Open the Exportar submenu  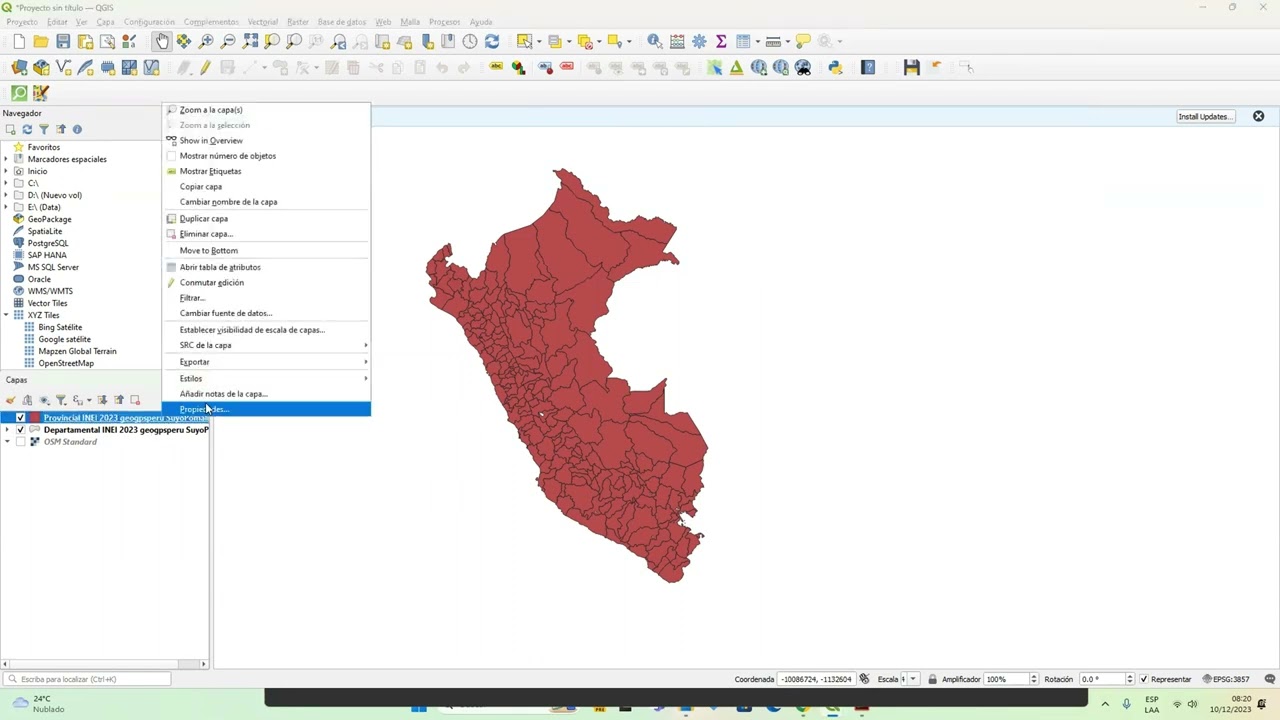coord(267,362)
